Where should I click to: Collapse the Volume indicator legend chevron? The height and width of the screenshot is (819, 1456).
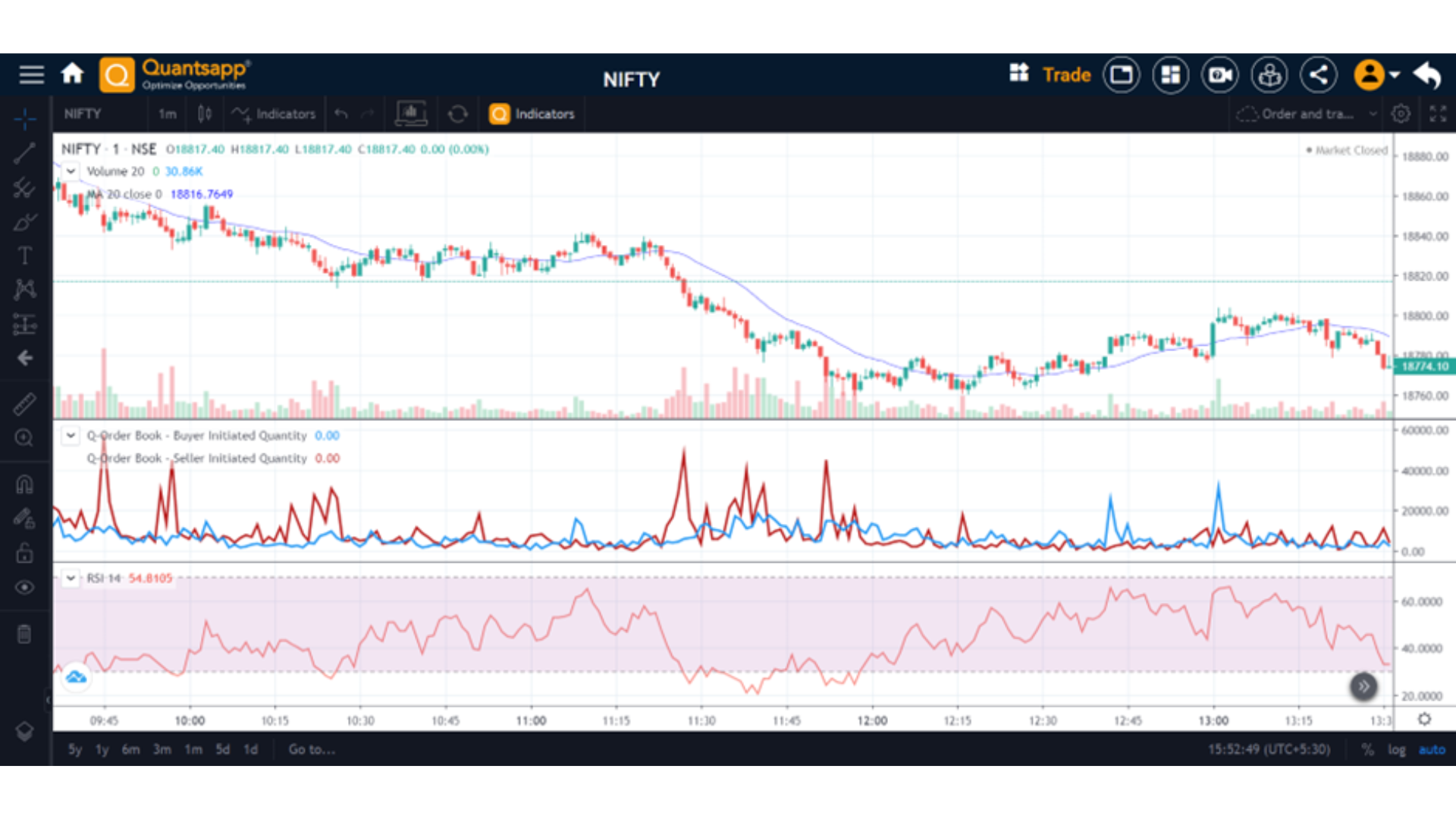[71, 171]
